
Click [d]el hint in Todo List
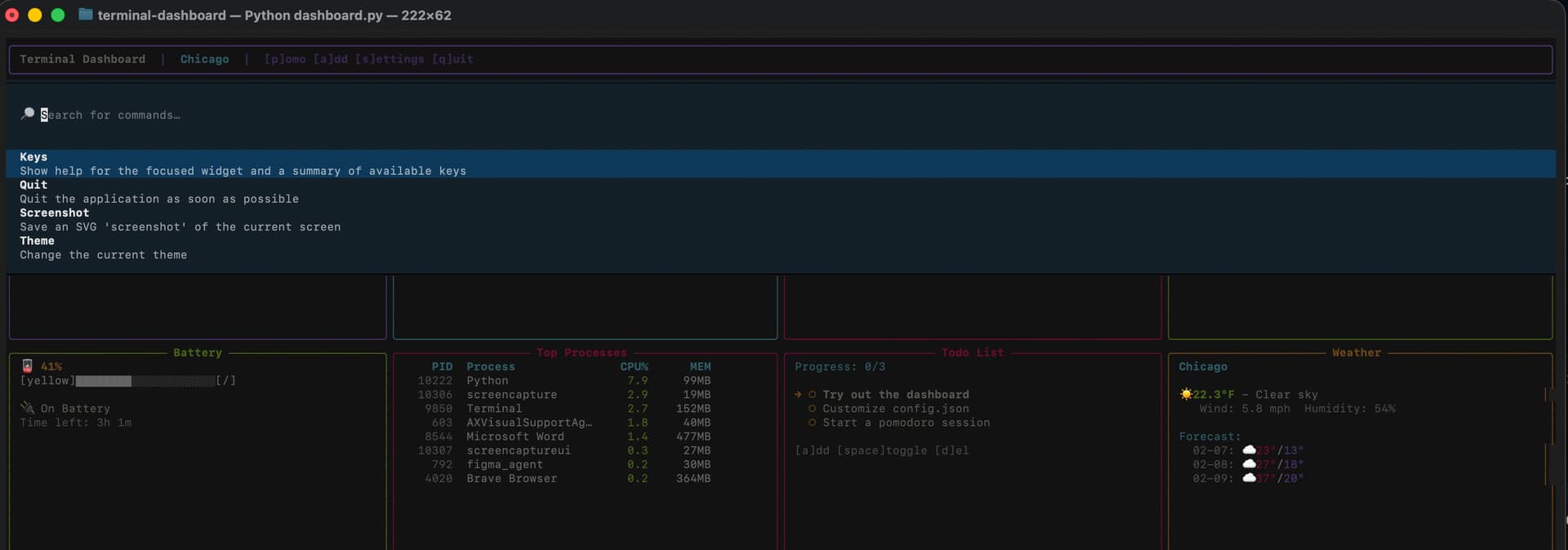[951, 450]
